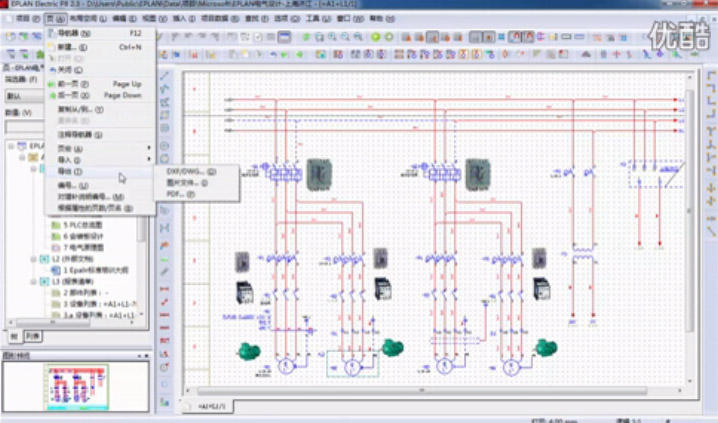The width and height of the screenshot is (718, 423).
Task: Open the 项目数据 (Project Data) menu
Action: pos(220,19)
